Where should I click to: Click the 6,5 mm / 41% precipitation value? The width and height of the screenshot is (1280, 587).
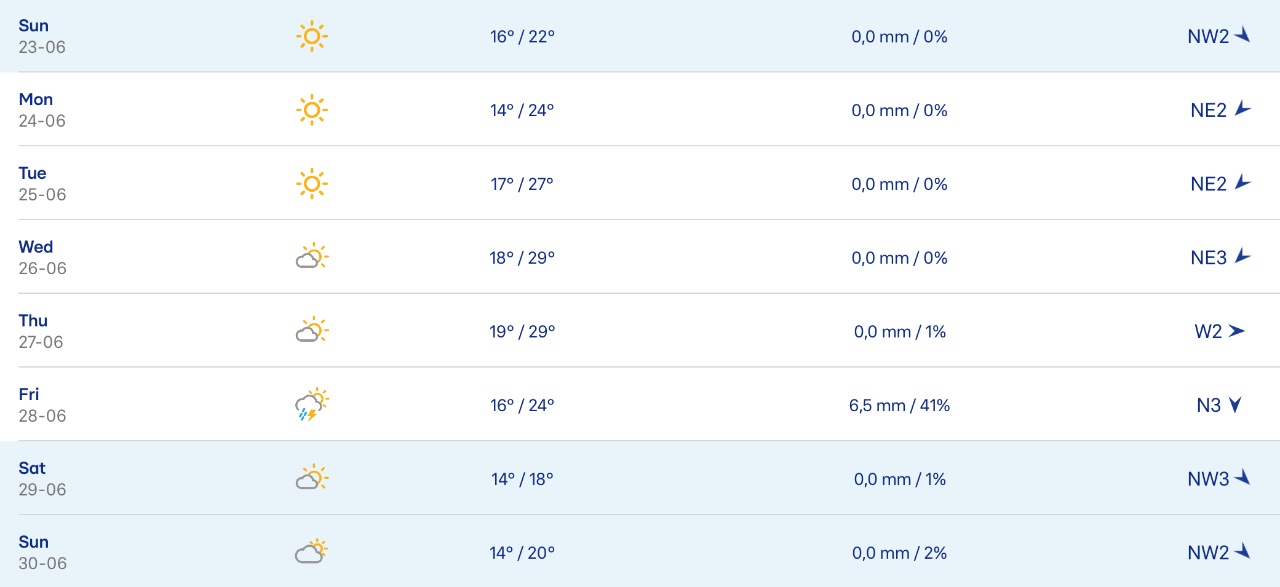tap(900, 405)
